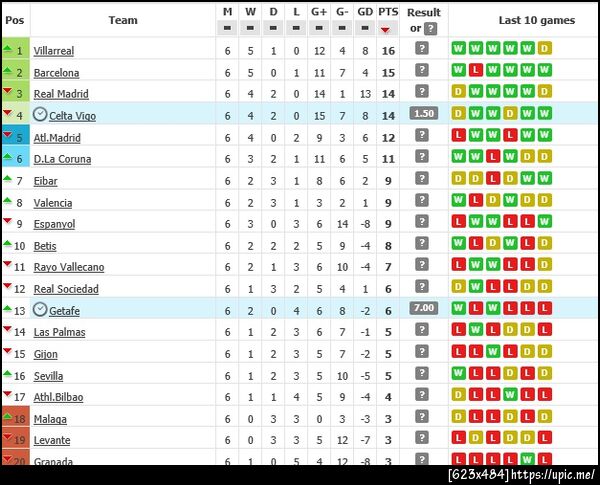The height and width of the screenshot is (485, 600).
Task: Click Villarreal's yellow draw (D) badge
Action: click(544, 49)
